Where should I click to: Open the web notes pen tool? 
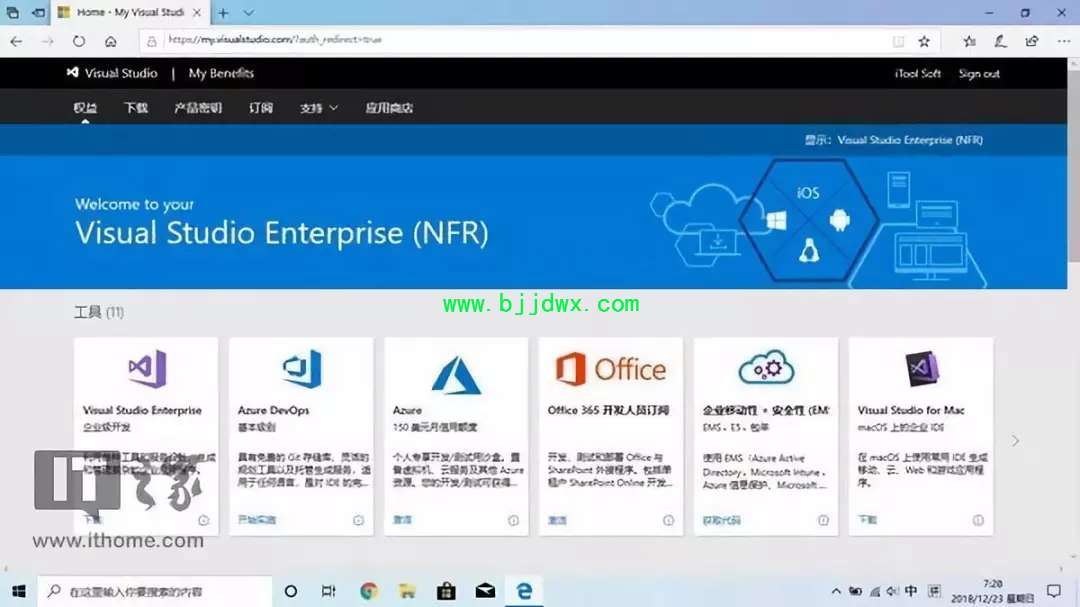click(1001, 41)
